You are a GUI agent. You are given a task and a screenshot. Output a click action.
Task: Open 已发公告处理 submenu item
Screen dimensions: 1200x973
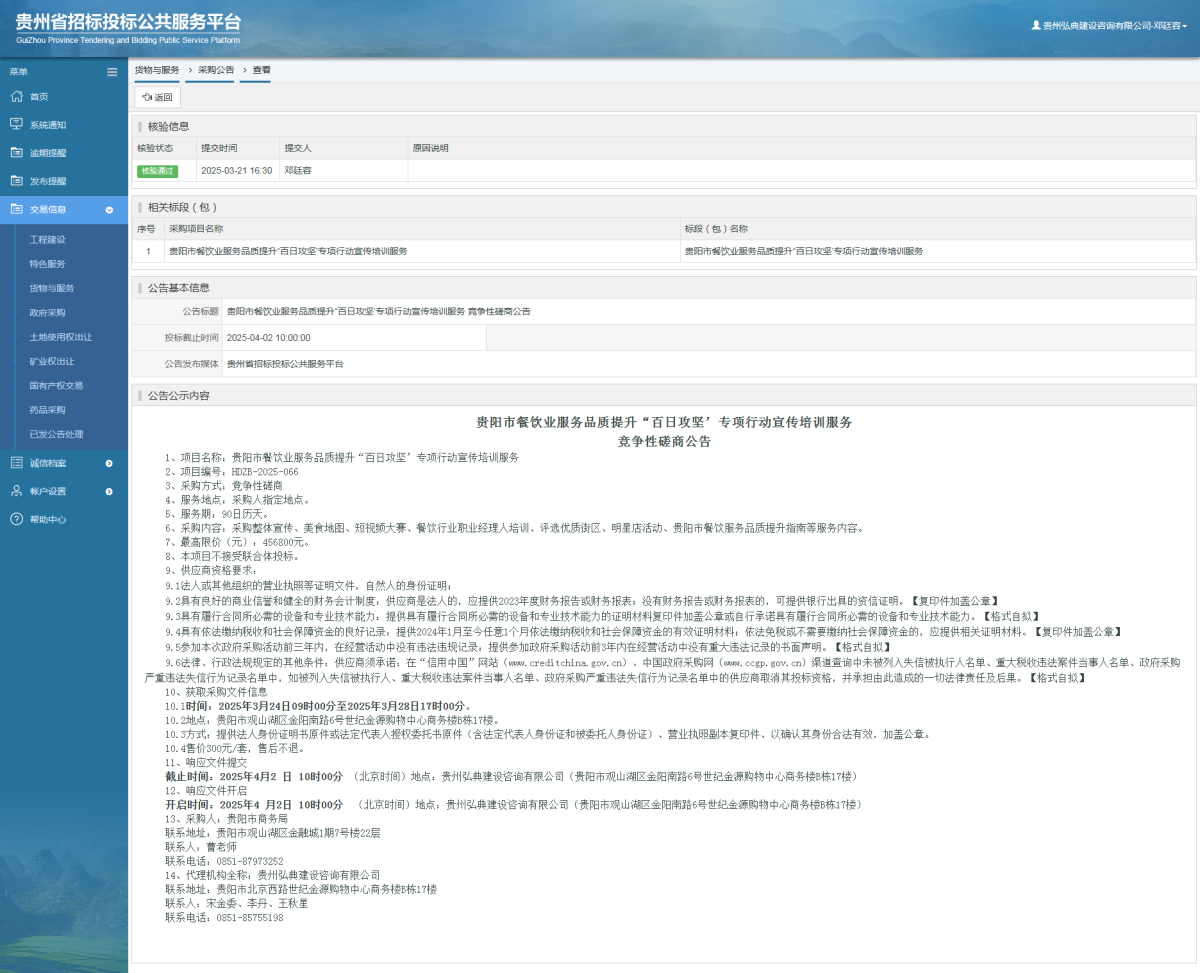(x=56, y=434)
